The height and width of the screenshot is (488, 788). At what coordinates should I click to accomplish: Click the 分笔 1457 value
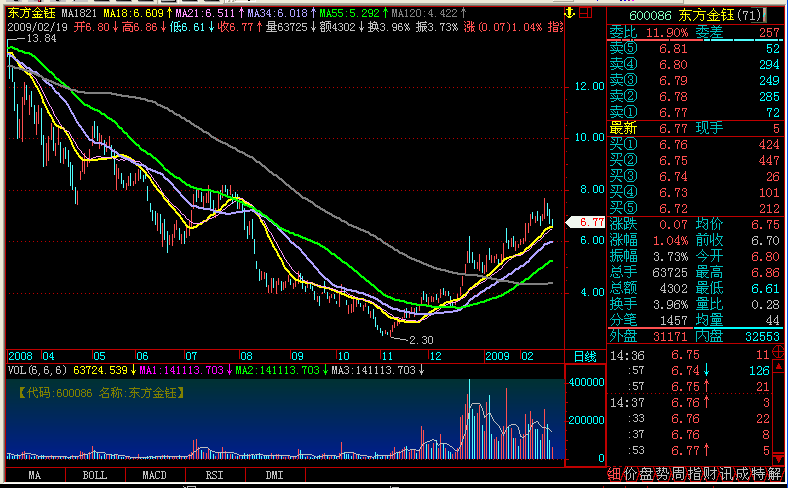click(673, 321)
